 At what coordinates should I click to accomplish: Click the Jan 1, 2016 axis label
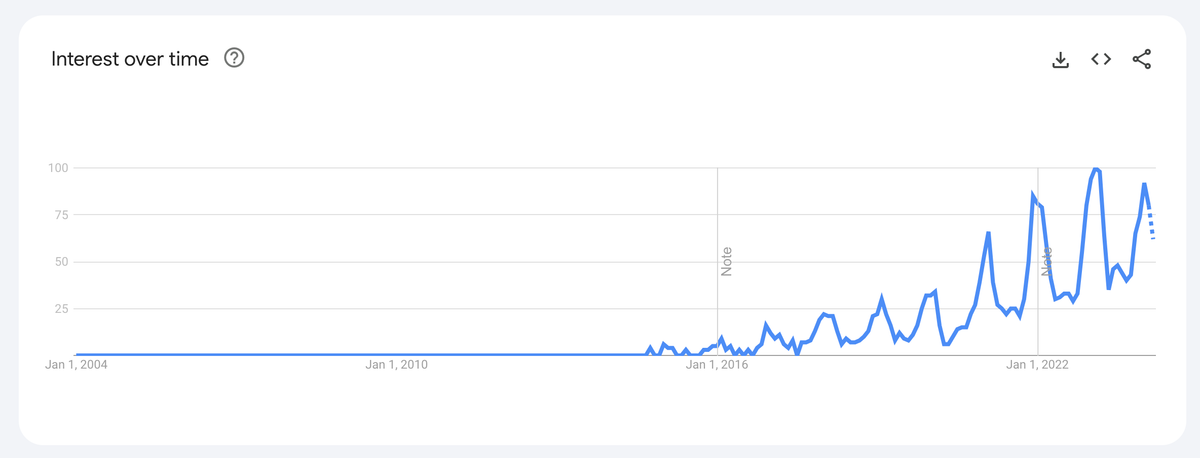pos(716,366)
